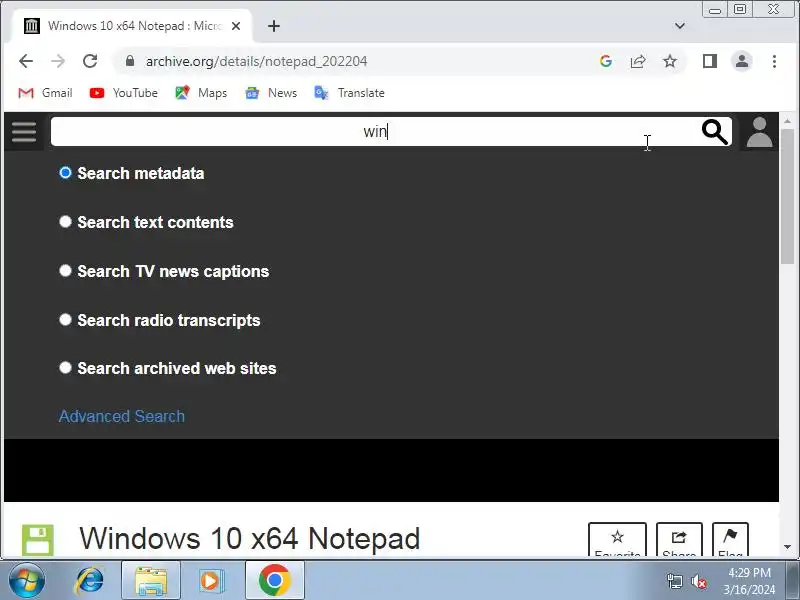Click the green floppy disk software icon
Screen dimensions: 800x600
[38, 539]
